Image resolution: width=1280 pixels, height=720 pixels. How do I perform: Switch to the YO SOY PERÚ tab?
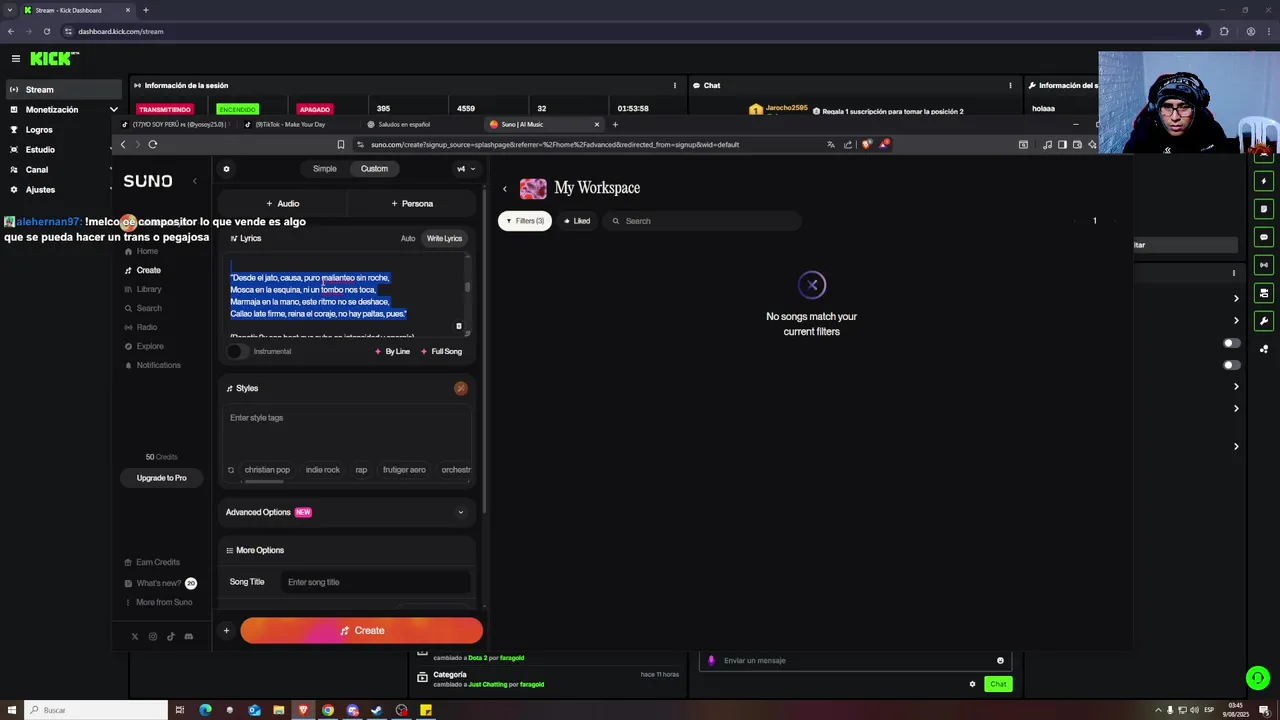[x=176, y=125]
